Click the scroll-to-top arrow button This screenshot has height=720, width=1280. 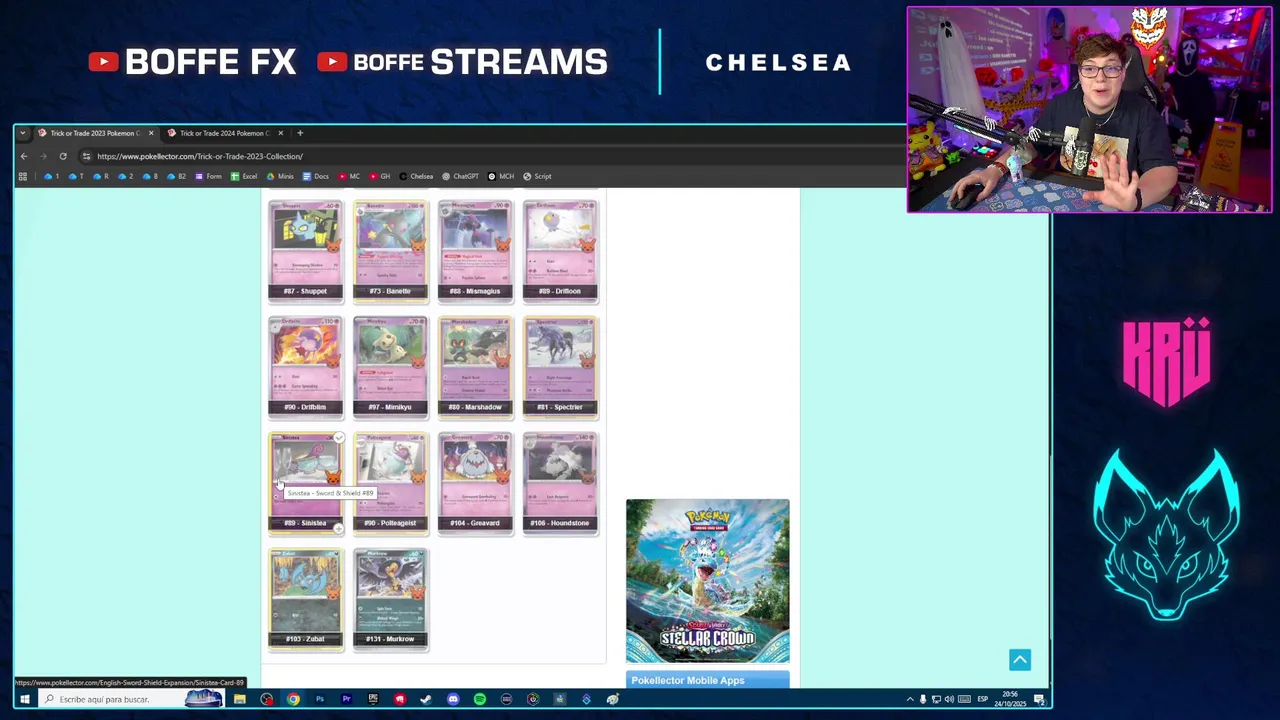click(1019, 660)
